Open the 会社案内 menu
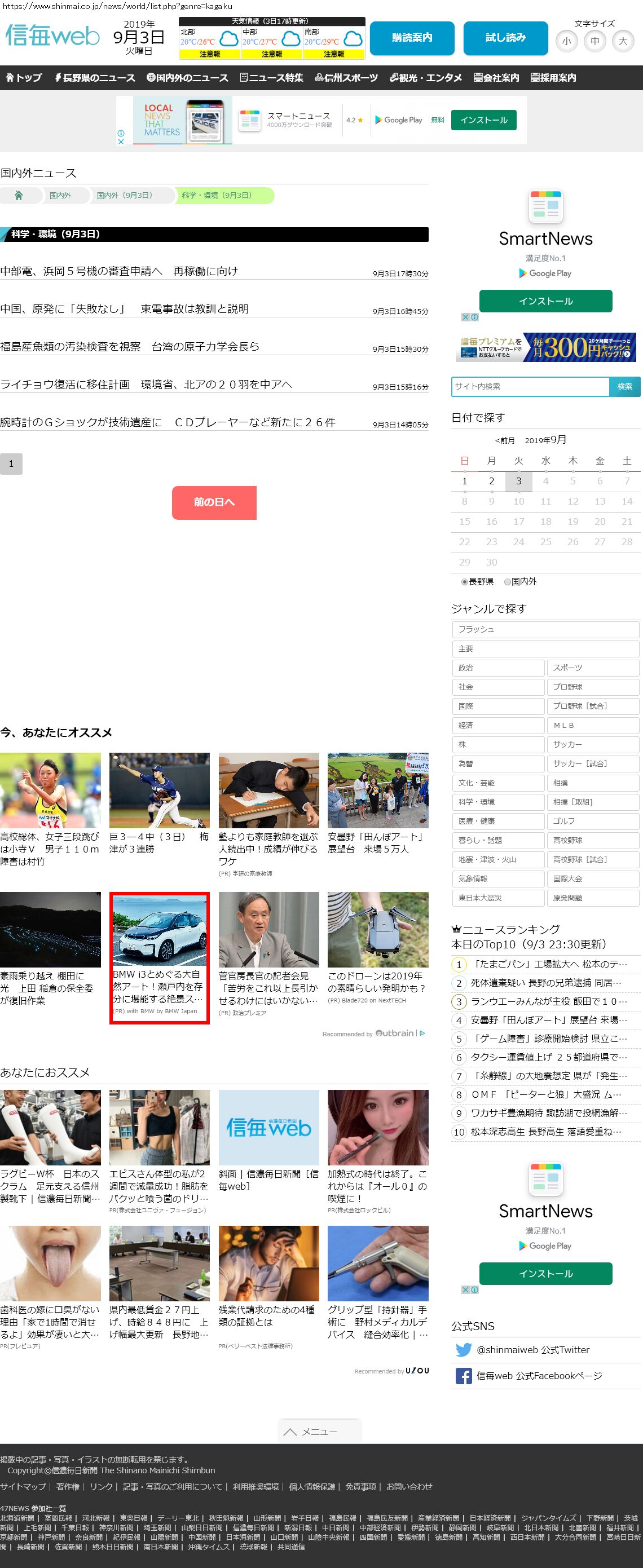 click(496, 77)
